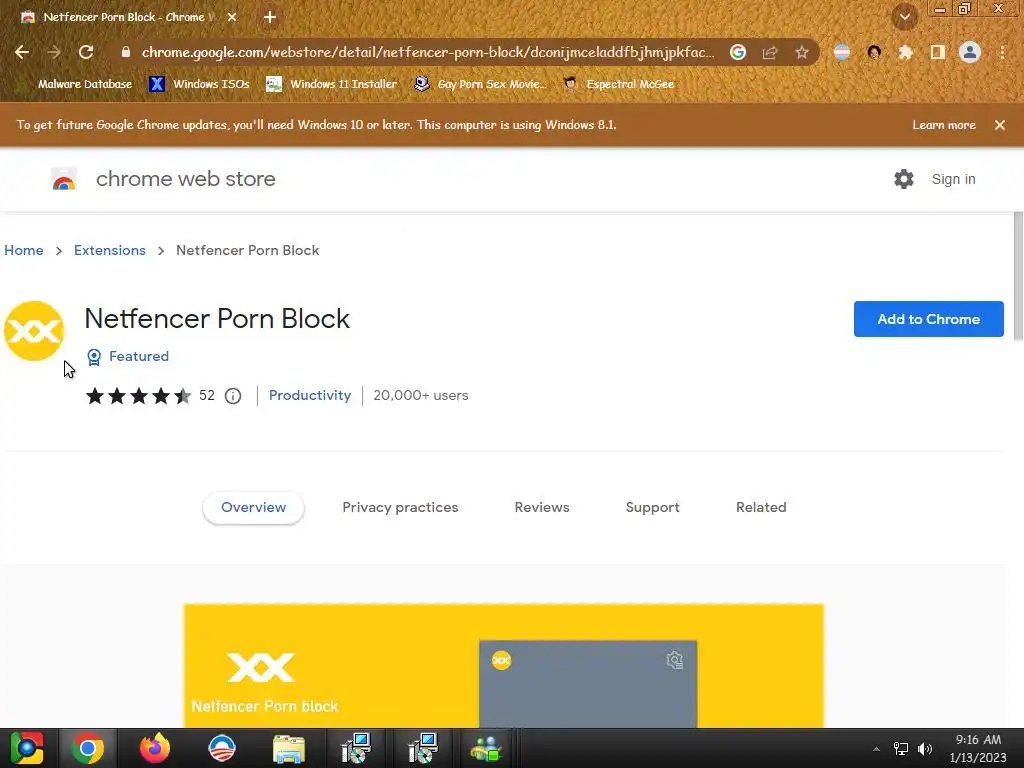Image resolution: width=1024 pixels, height=768 pixels.
Task: Open Windows ISOs bookmark
Action: [199, 84]
